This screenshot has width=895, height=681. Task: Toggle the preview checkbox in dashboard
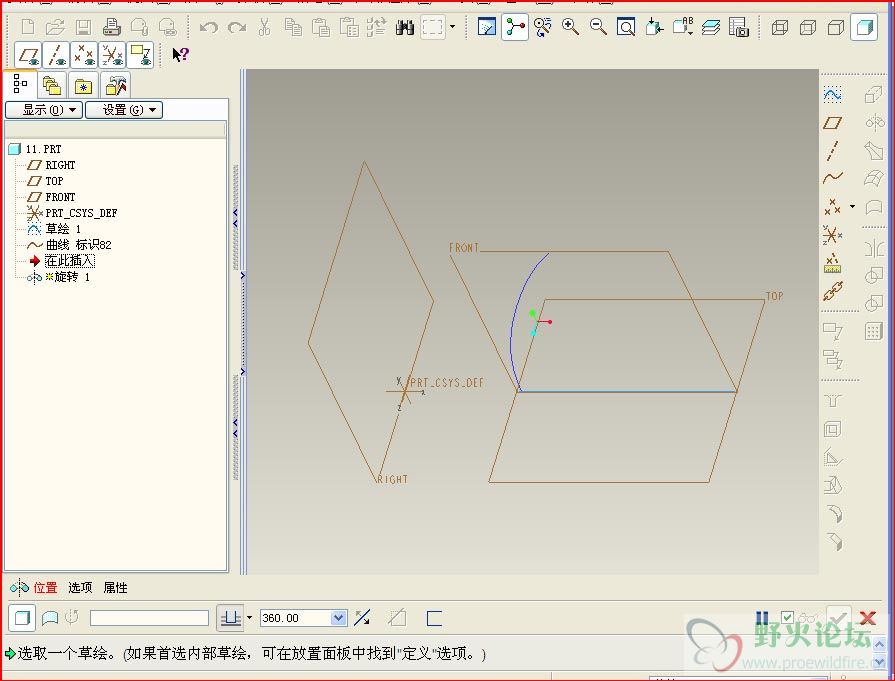[787, 618]
